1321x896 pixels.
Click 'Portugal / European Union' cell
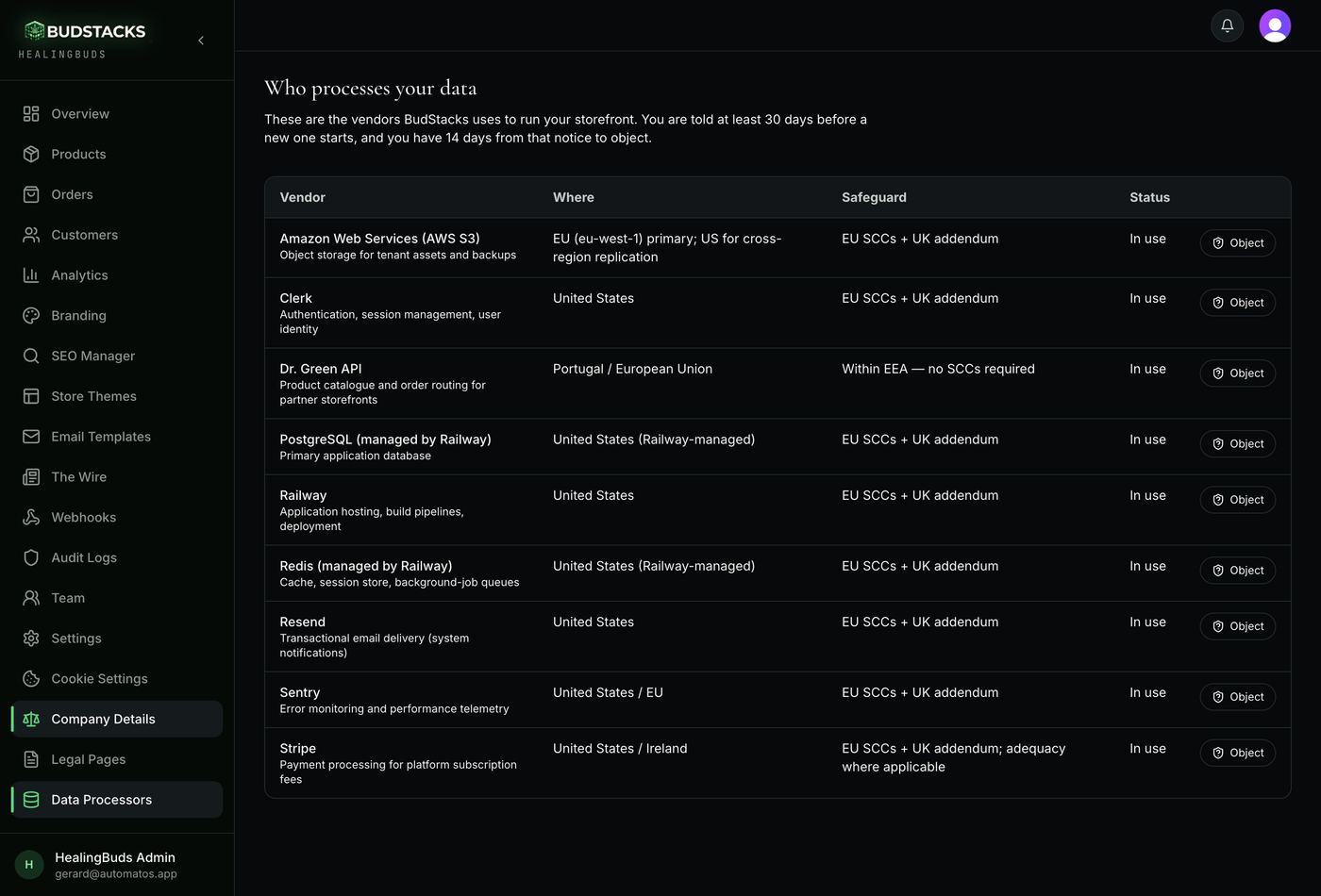(632, 370)
